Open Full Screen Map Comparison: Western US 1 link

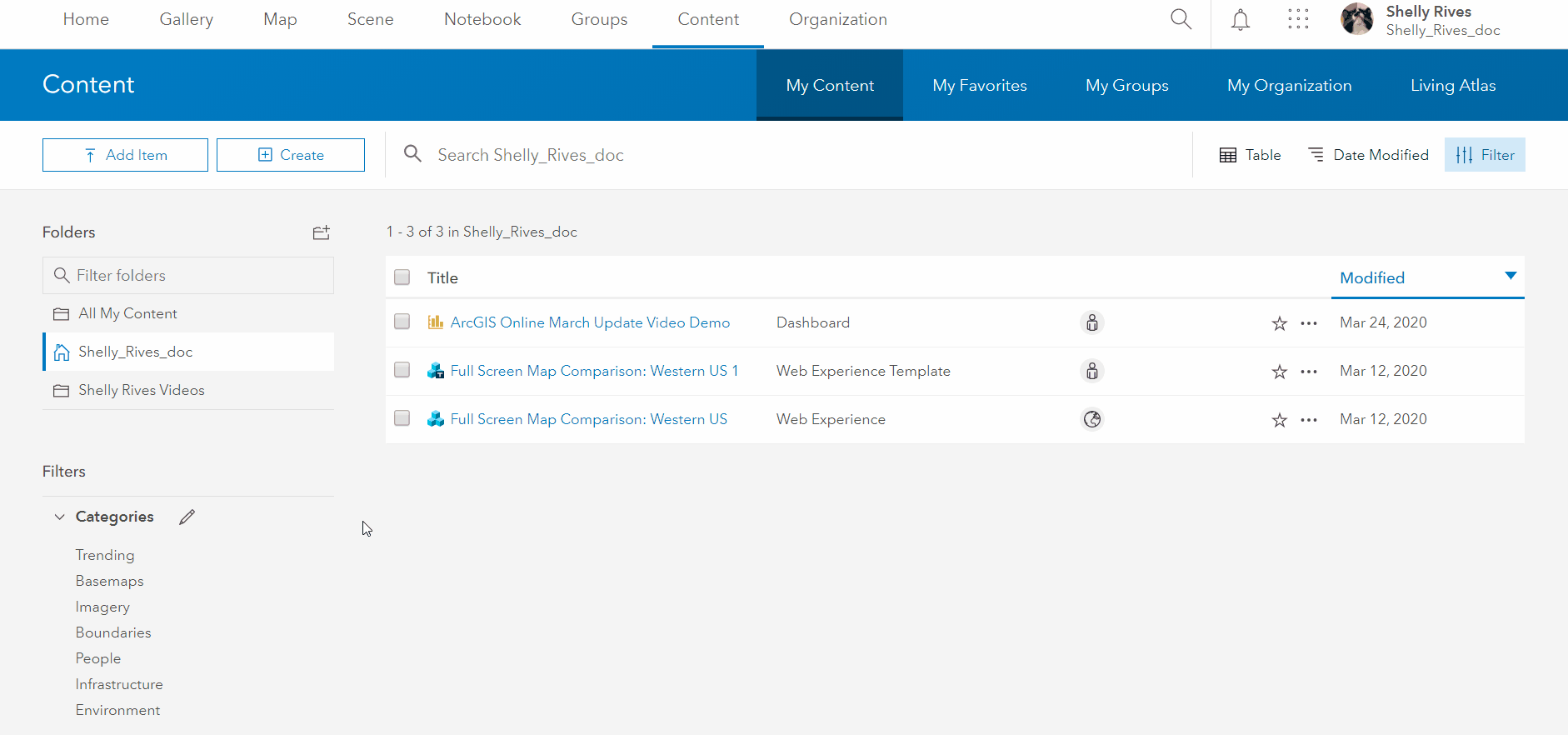tap(594, 371)
